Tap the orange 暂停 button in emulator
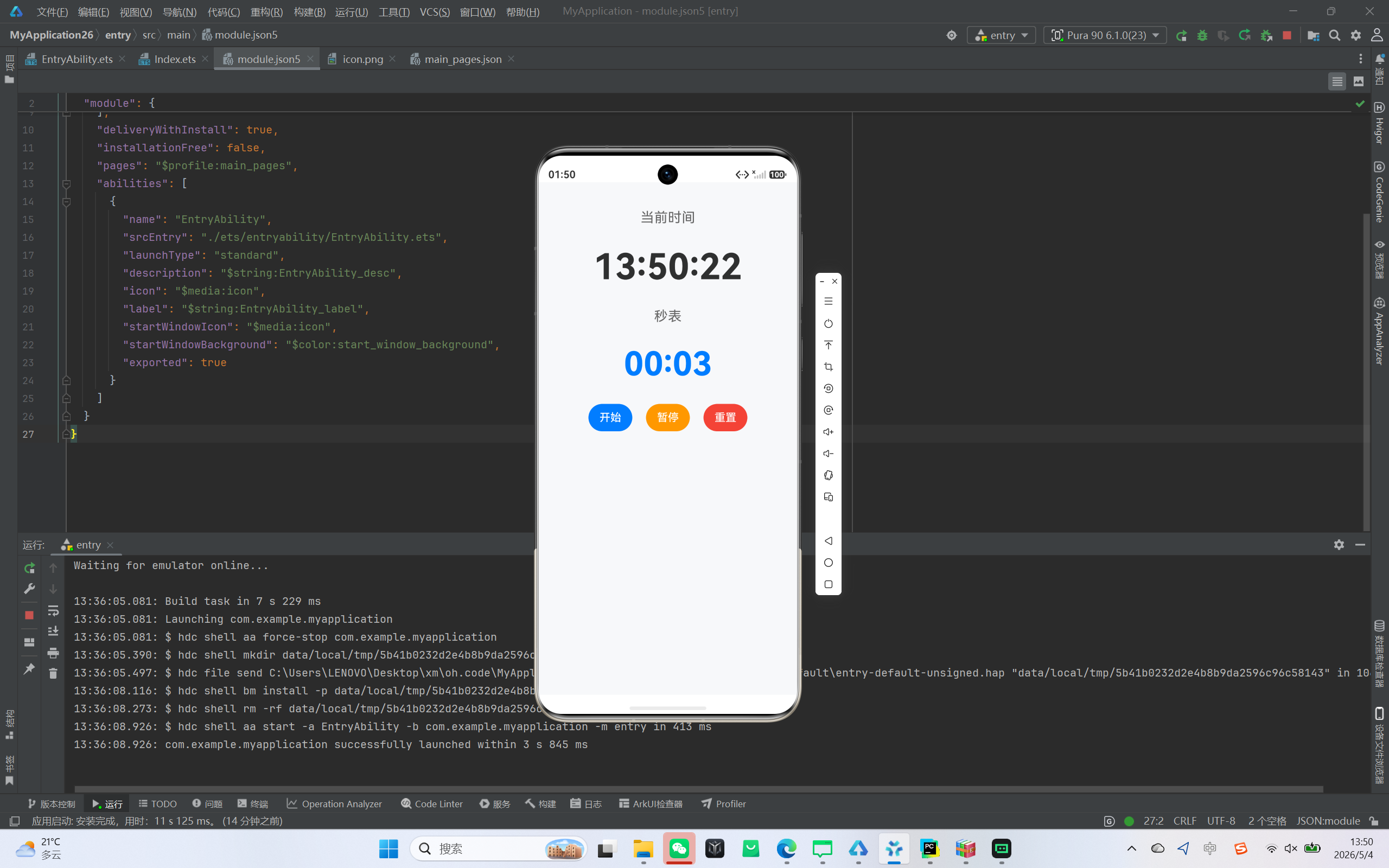This screenshot has height=868, width=1389. point(667,417)
